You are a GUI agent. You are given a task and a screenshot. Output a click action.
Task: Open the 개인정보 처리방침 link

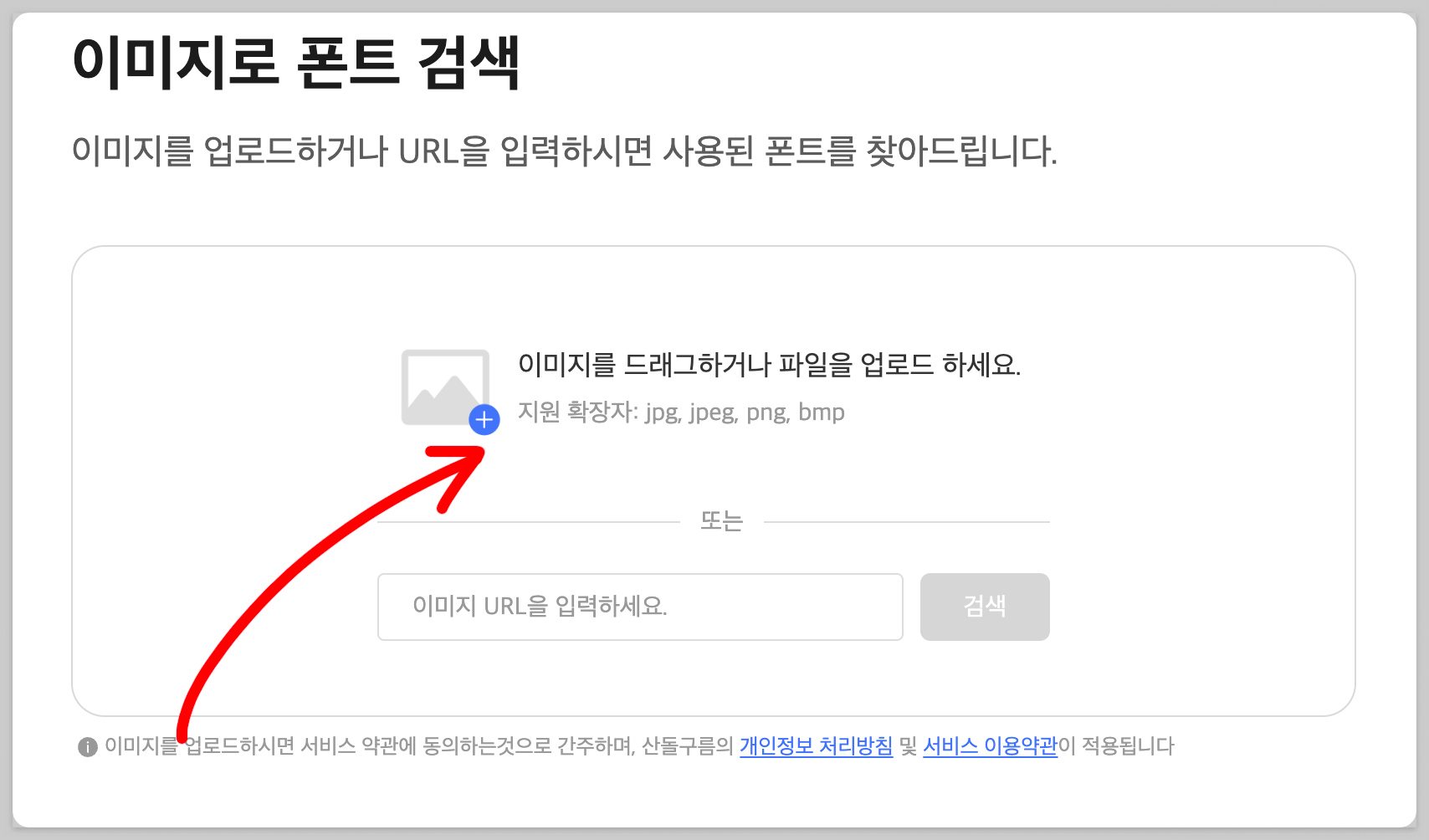point(817,746)
